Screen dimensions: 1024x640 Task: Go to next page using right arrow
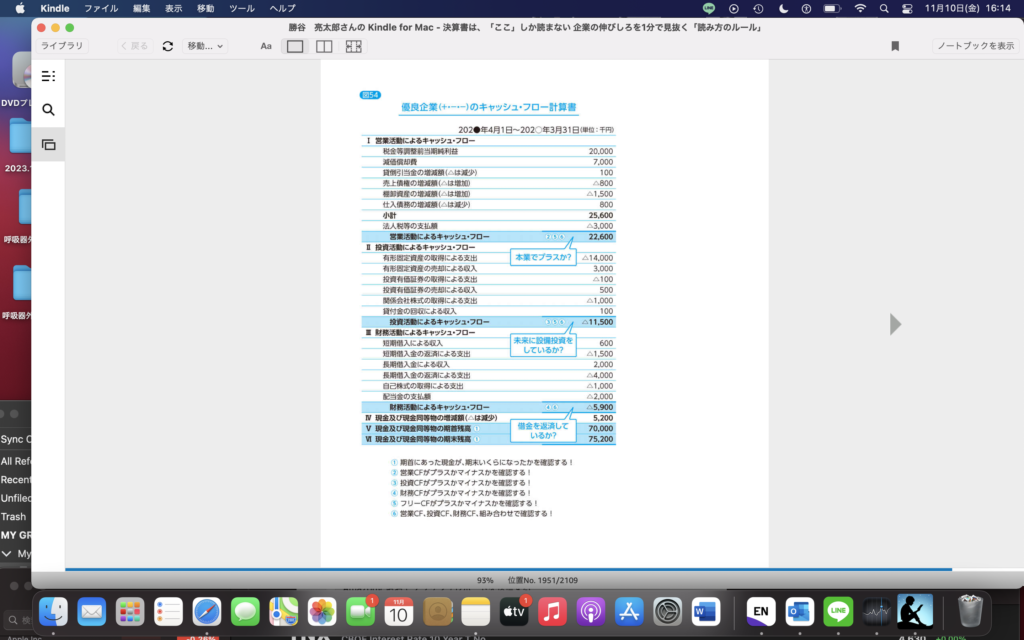pyautogui.click(x=895, y=324)
